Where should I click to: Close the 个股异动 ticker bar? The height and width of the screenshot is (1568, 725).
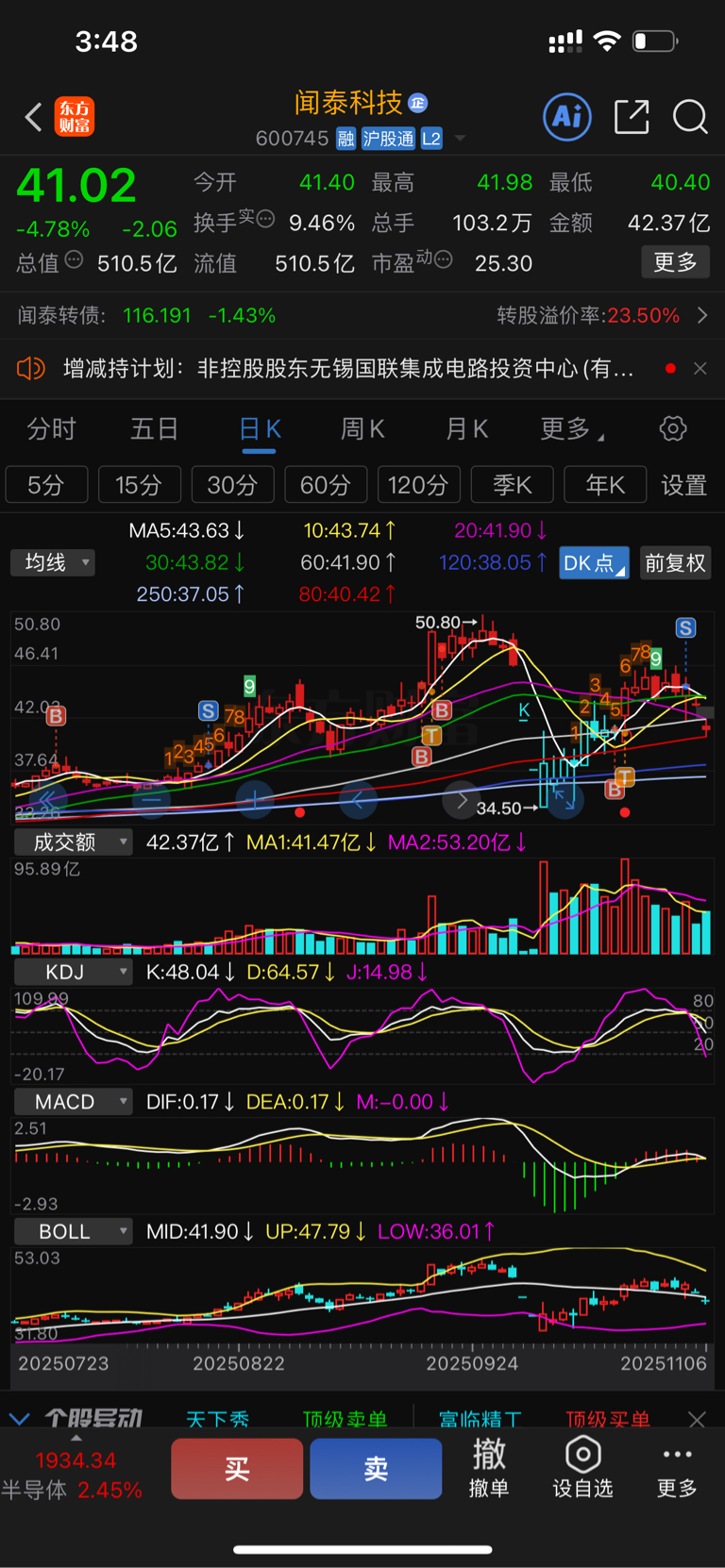click(x=697, y=1419)
